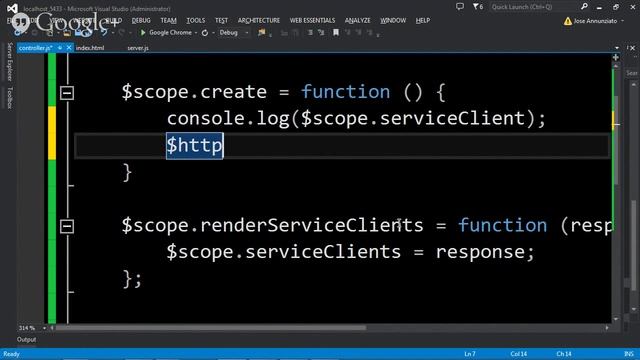
Task: Open the Toolbox side tab
Action: (x=10, y=98)
